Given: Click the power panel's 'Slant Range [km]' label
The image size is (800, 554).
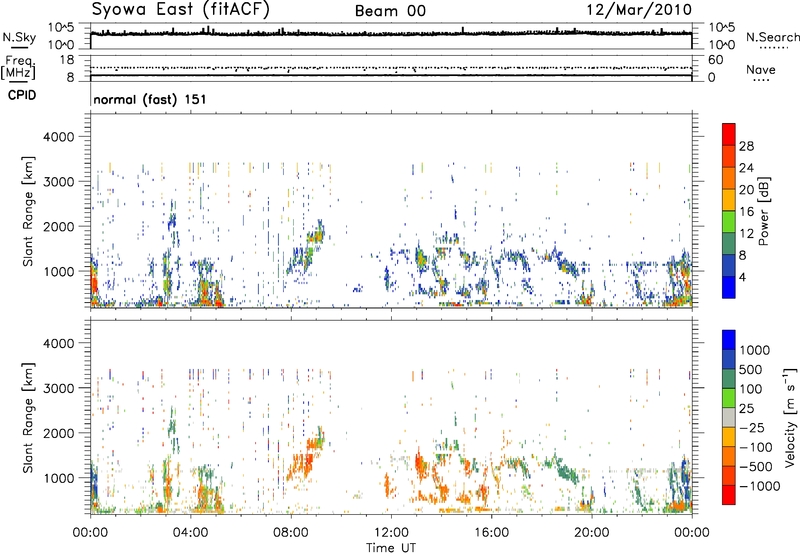Looking at the screenshot, I should click(27, 211).
